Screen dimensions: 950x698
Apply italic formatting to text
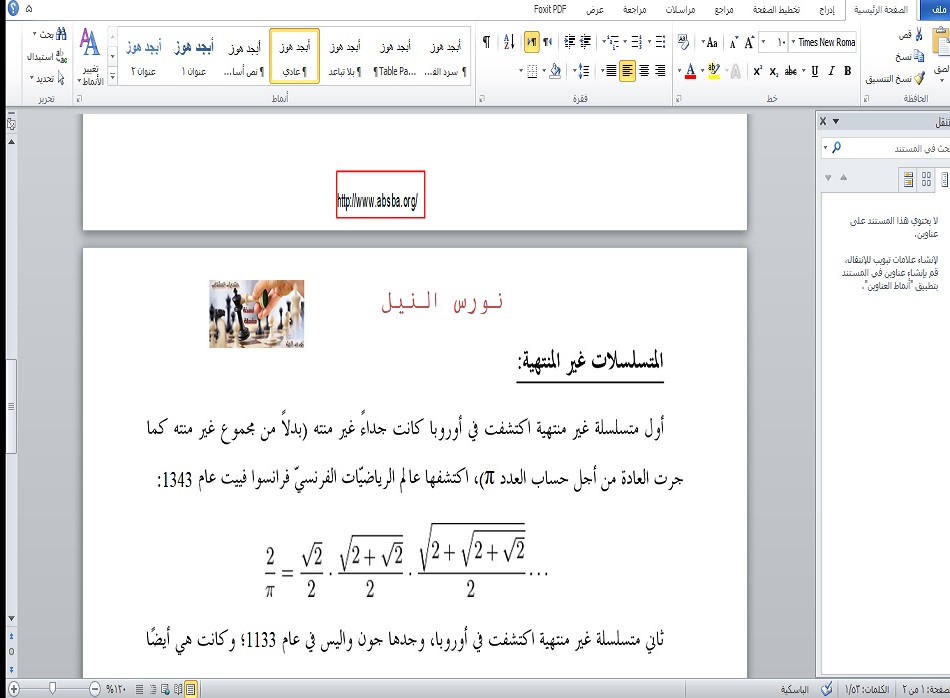831,71
